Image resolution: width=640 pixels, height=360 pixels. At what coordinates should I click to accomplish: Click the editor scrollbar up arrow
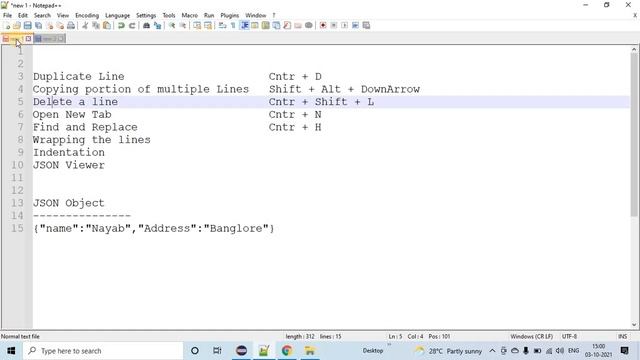(634, 49)
